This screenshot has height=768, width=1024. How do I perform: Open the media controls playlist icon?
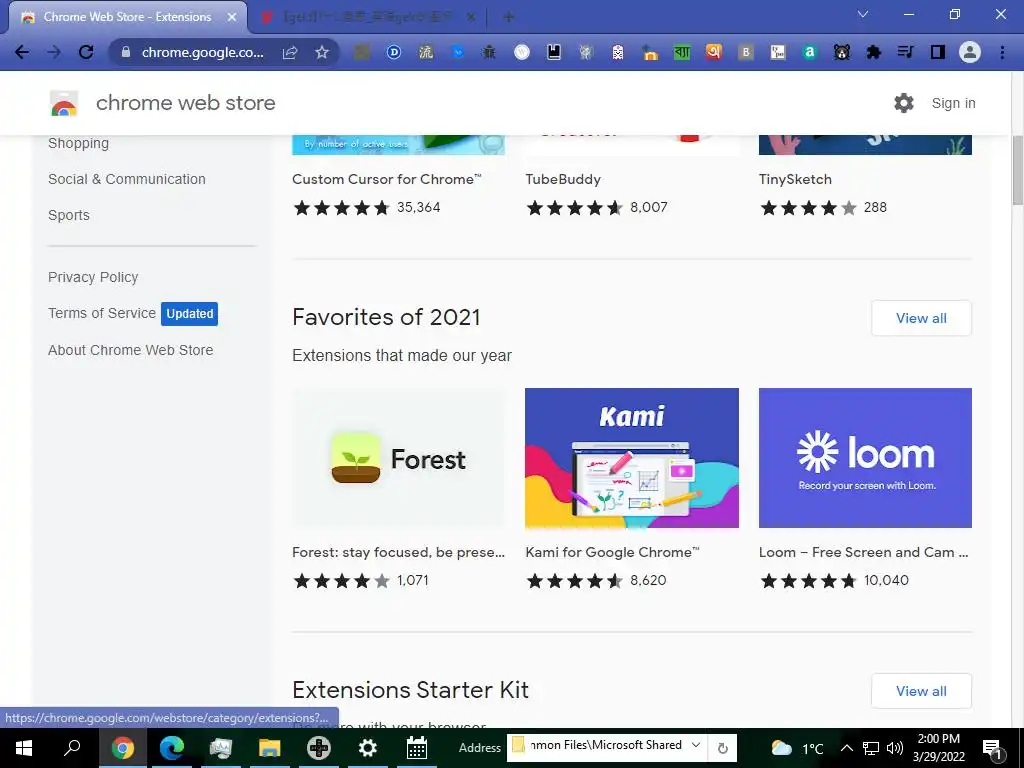(x=906, y=52)
